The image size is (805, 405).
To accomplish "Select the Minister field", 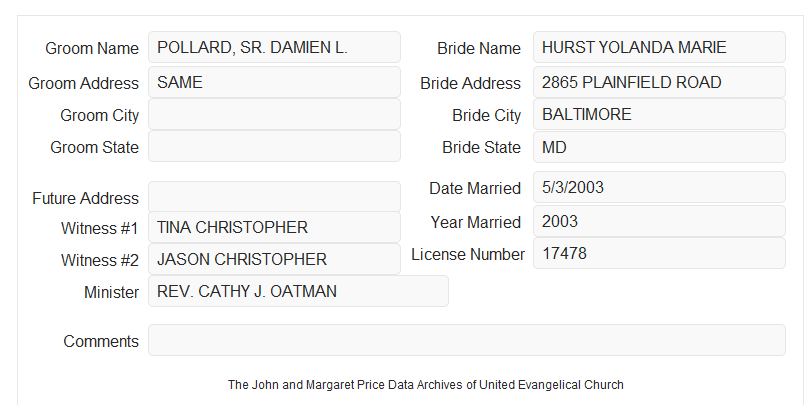I will click(x=298, y=291).
